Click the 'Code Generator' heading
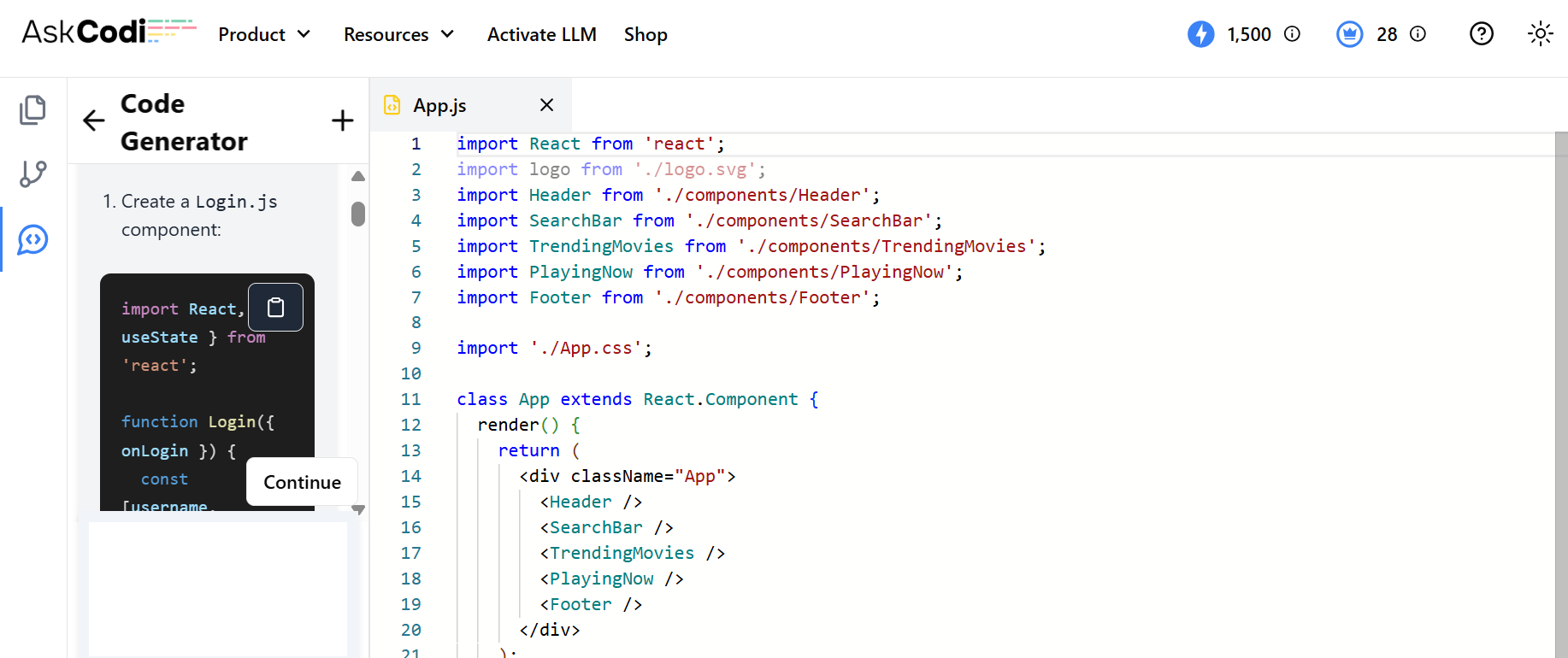 pyautogui.click(x=184, y=122)
